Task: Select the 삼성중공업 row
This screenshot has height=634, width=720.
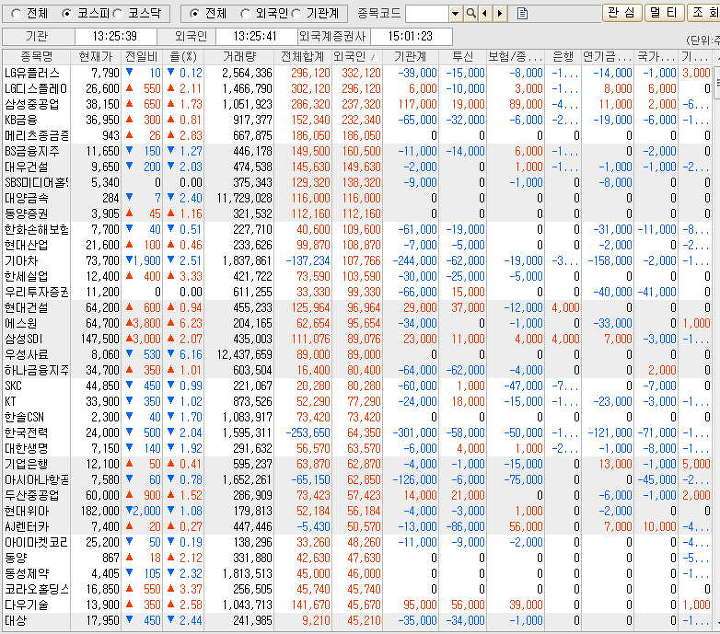Action: [x=358, y=104]
